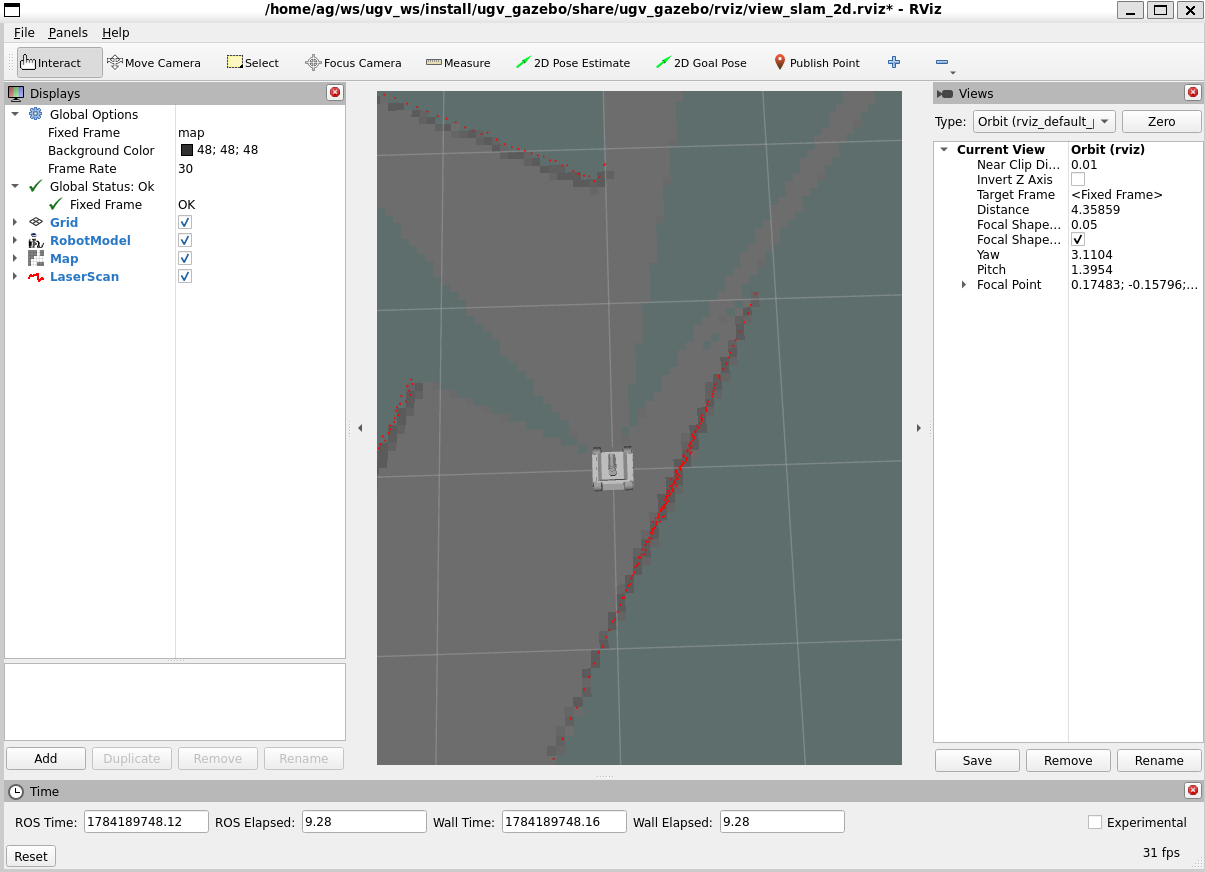
Task: Select the Move Camera tool
Action: pyautogui.click(x=154, y=62)
